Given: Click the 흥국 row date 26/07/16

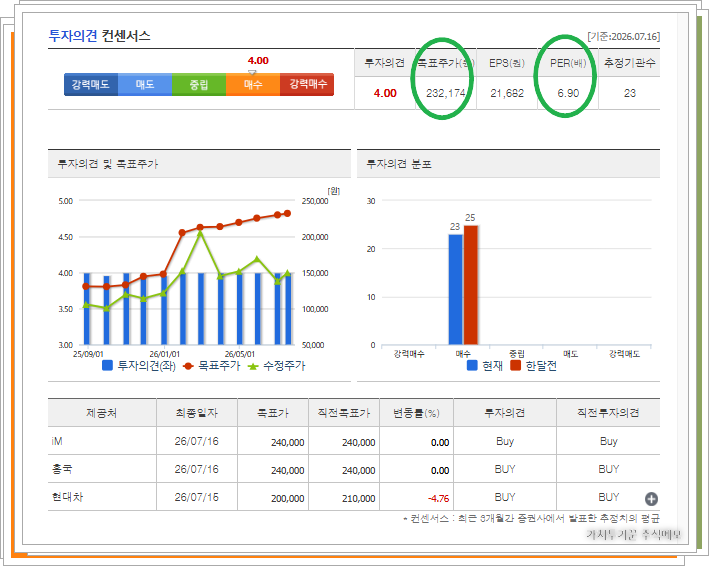Looking at the screenshot, I should (197, 469).
